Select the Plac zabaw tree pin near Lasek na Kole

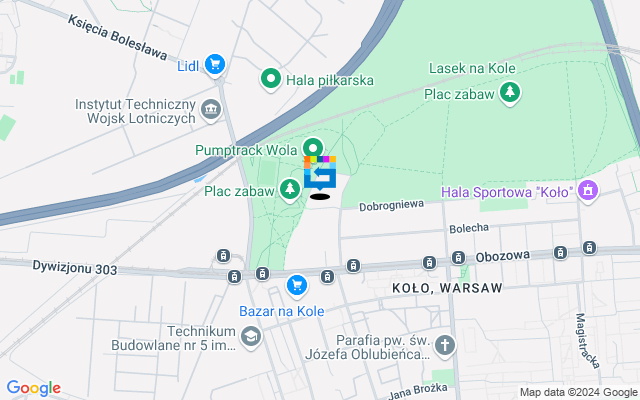[x=509, y=93]
